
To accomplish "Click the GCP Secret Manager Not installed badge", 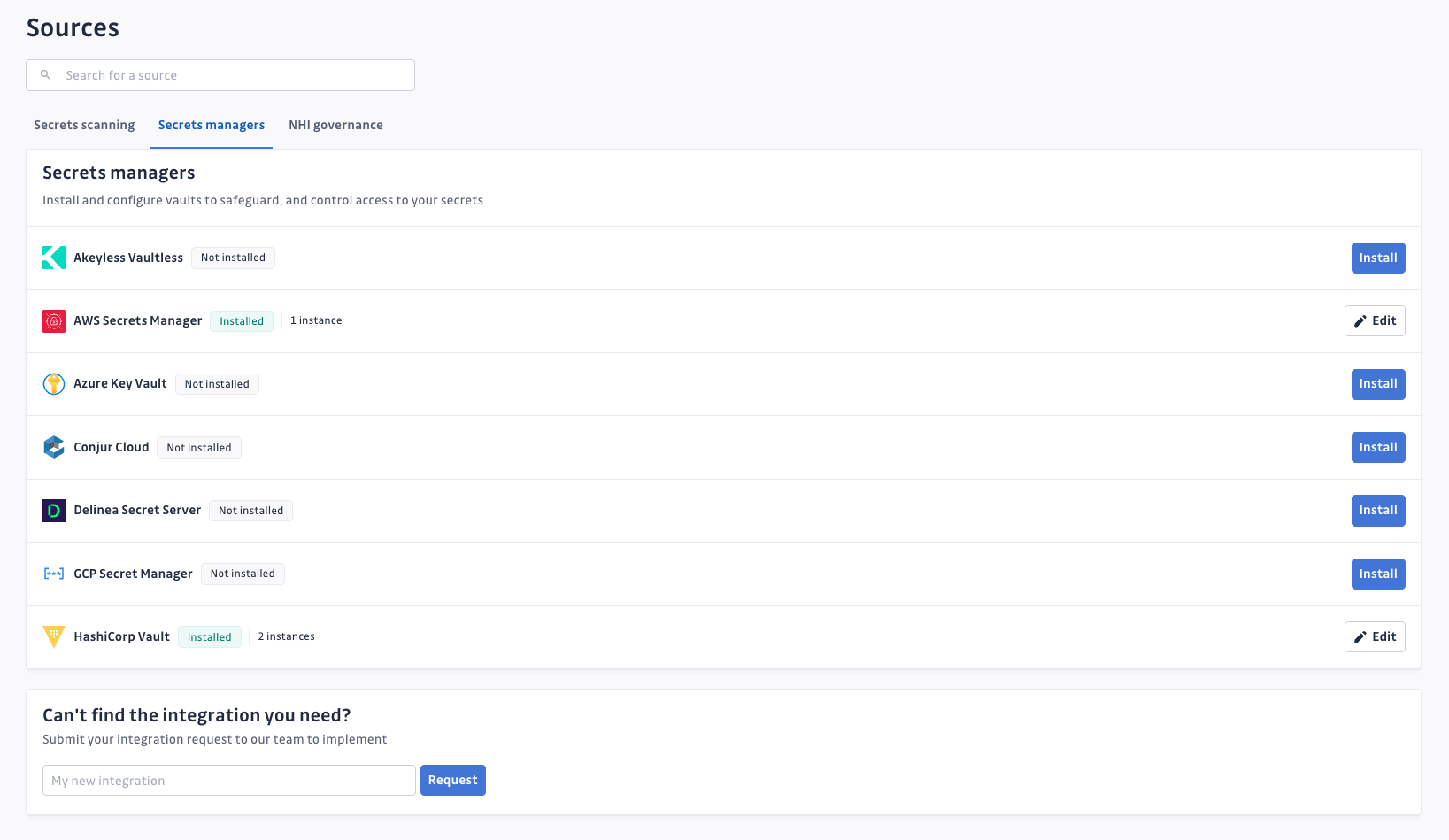I will point(243,574).
